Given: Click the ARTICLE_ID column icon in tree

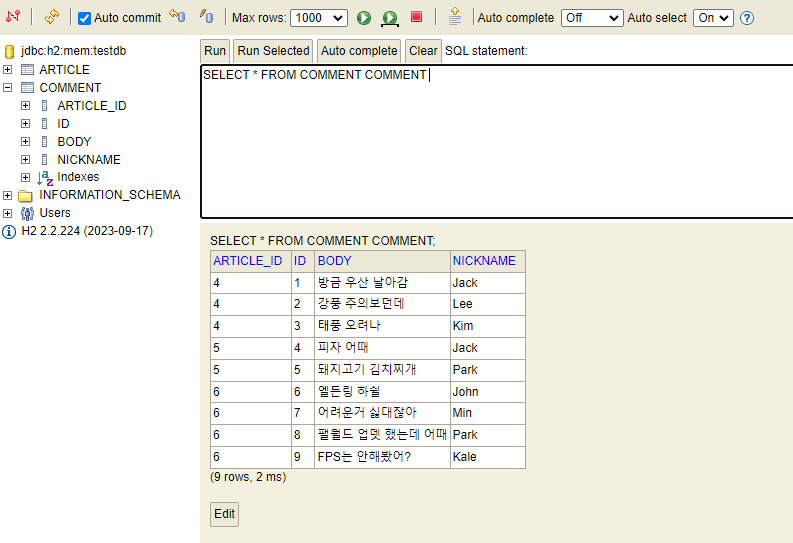Looking at the screenshot, I should 45,106.
